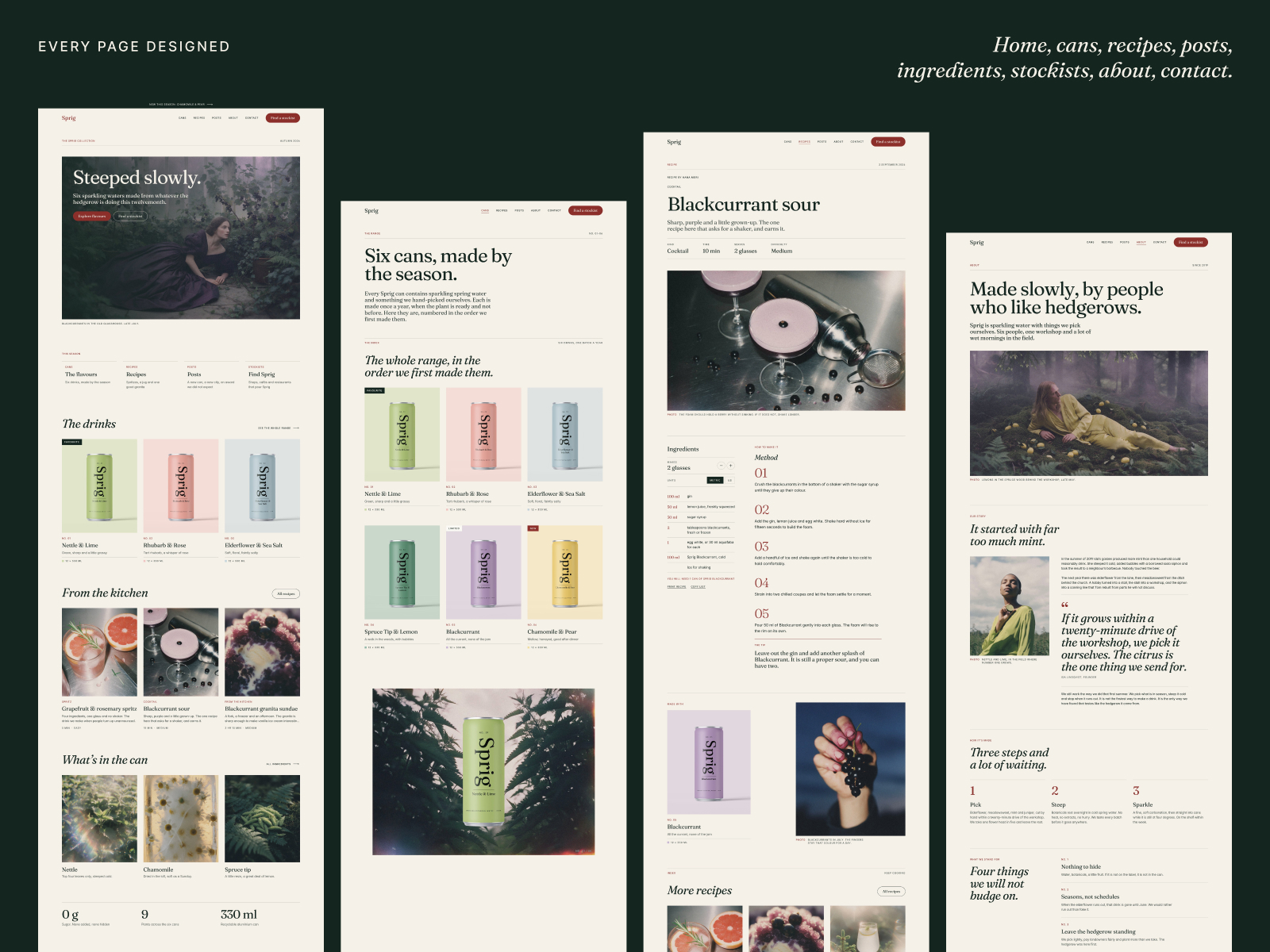Click the large Nettle & Lime can among ferns

point(483,771)
